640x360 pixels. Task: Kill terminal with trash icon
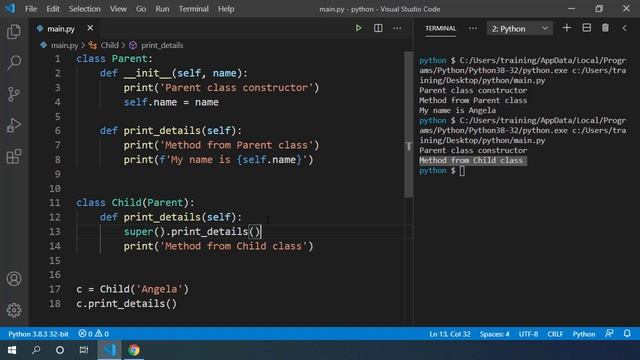[605, 28]
